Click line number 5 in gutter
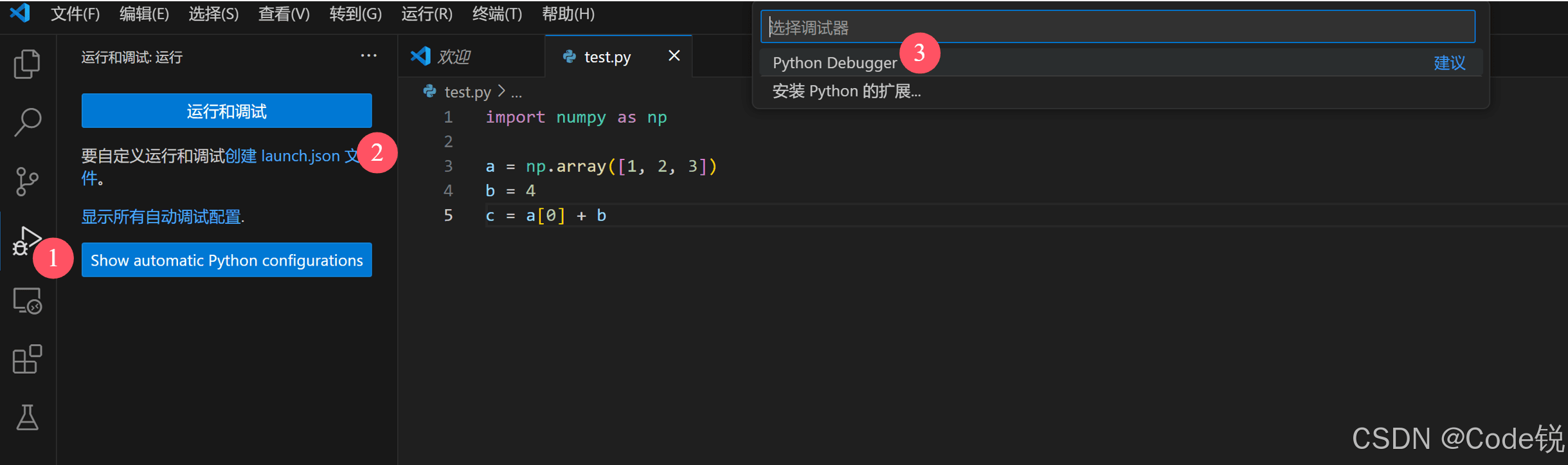This screenshot has height=465, width=1568. pos(448,215)
